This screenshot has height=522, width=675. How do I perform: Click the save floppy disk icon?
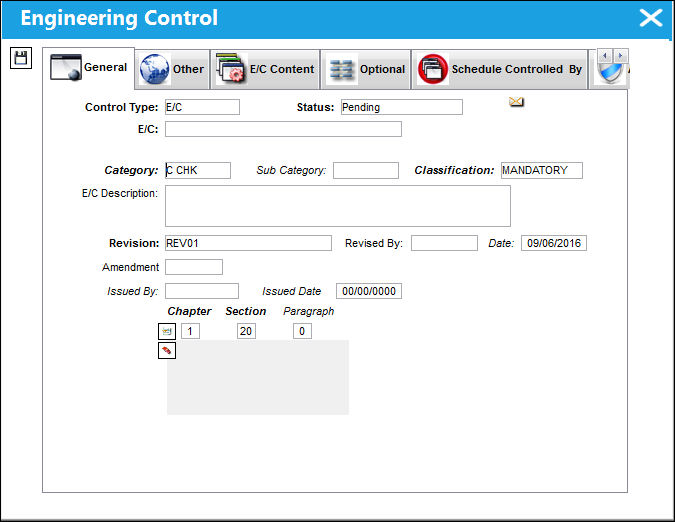click(x=21, y=58)
